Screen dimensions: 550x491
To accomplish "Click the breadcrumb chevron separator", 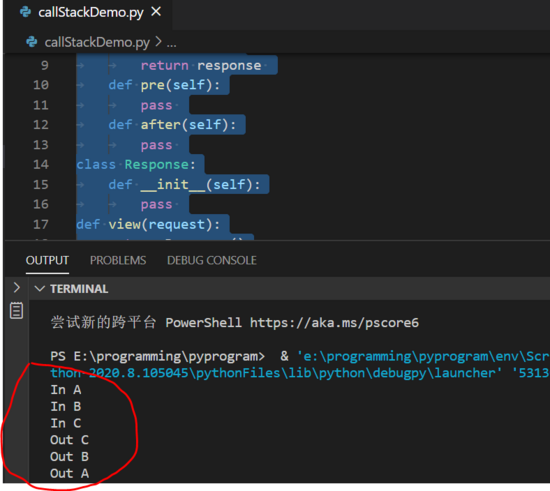I will pyautogui.click(x=159, y=42).
